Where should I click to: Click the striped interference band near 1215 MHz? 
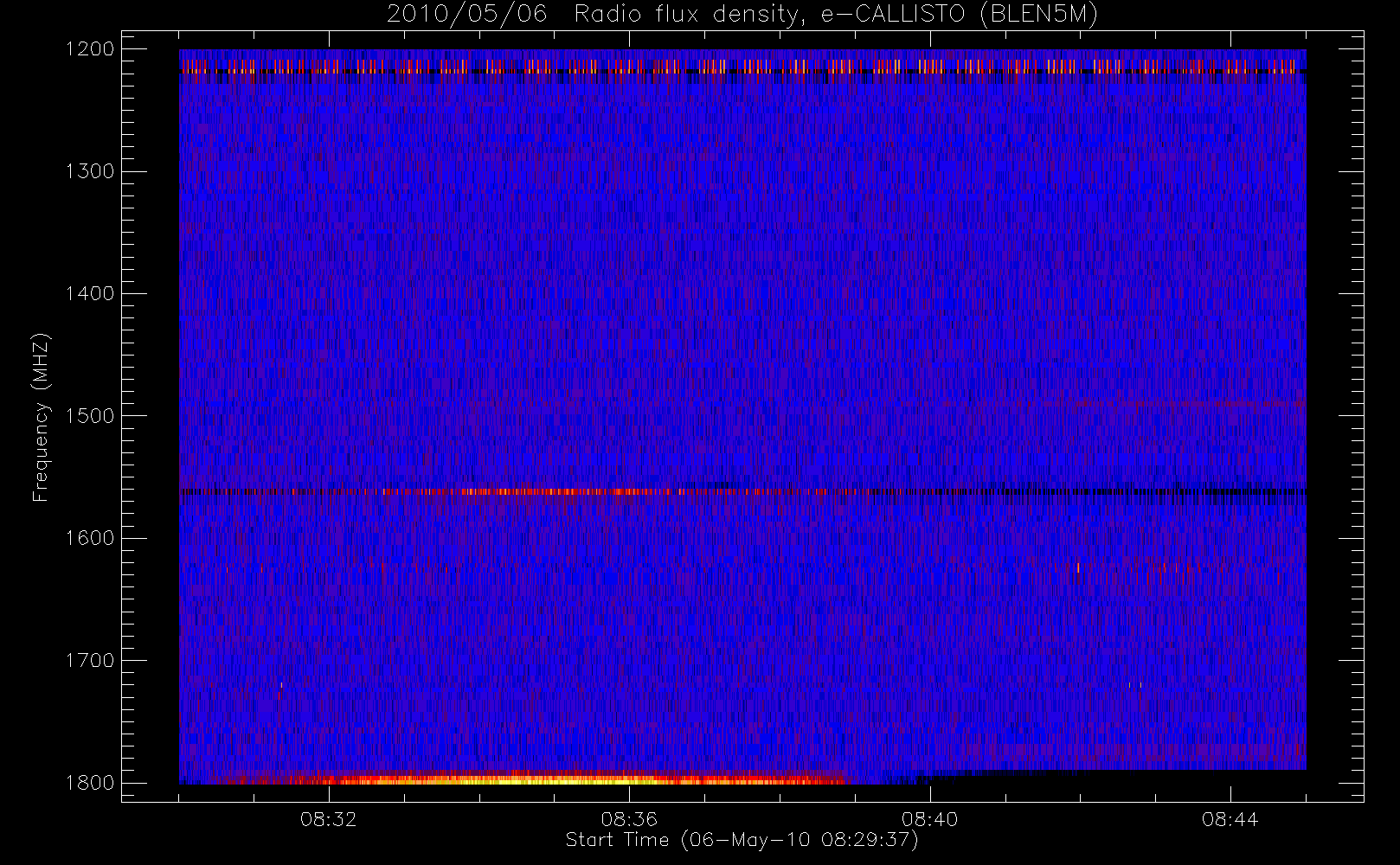[742, 67]
